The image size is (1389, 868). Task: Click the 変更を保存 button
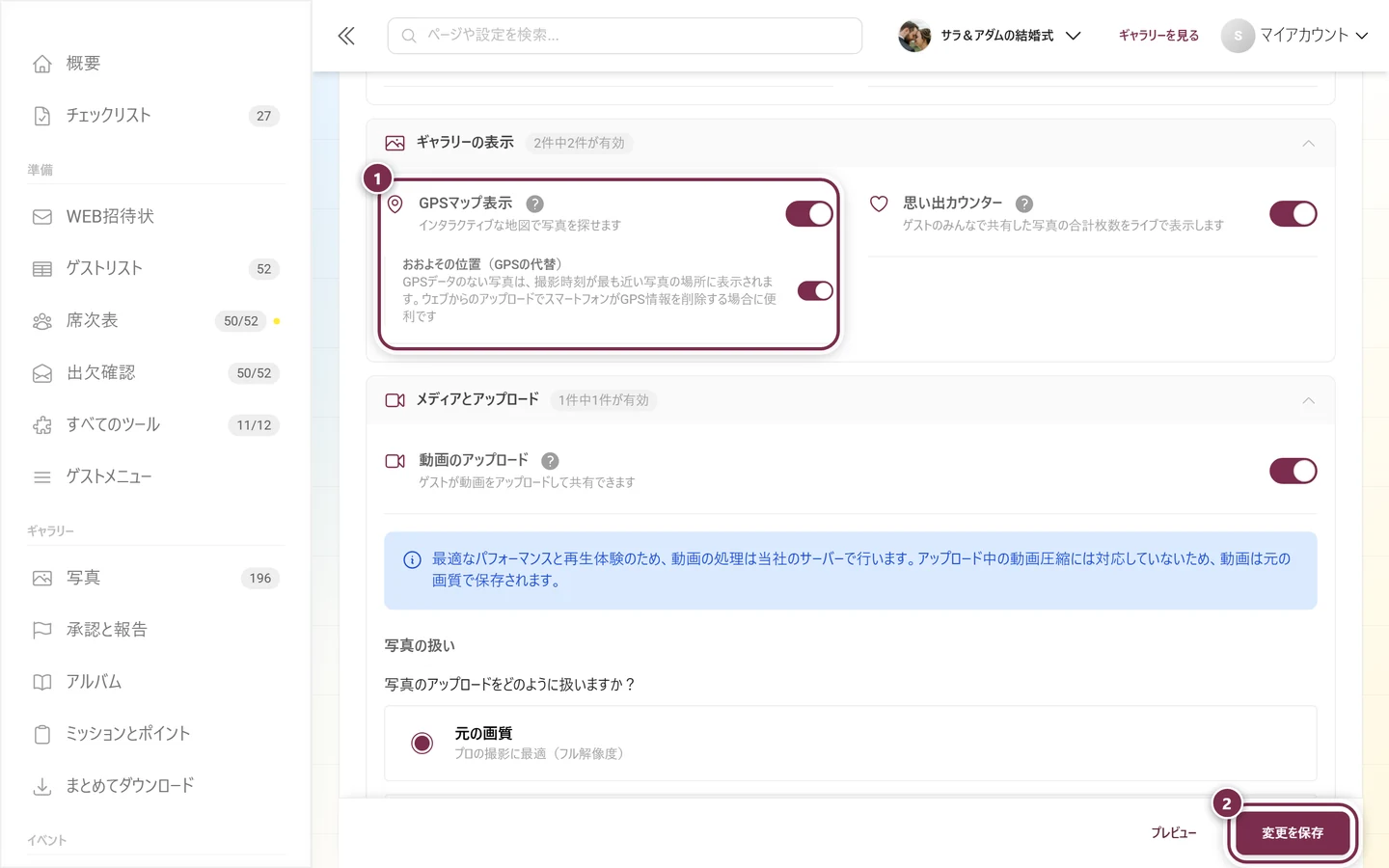pyautogui.click(x=1293, y=833)
